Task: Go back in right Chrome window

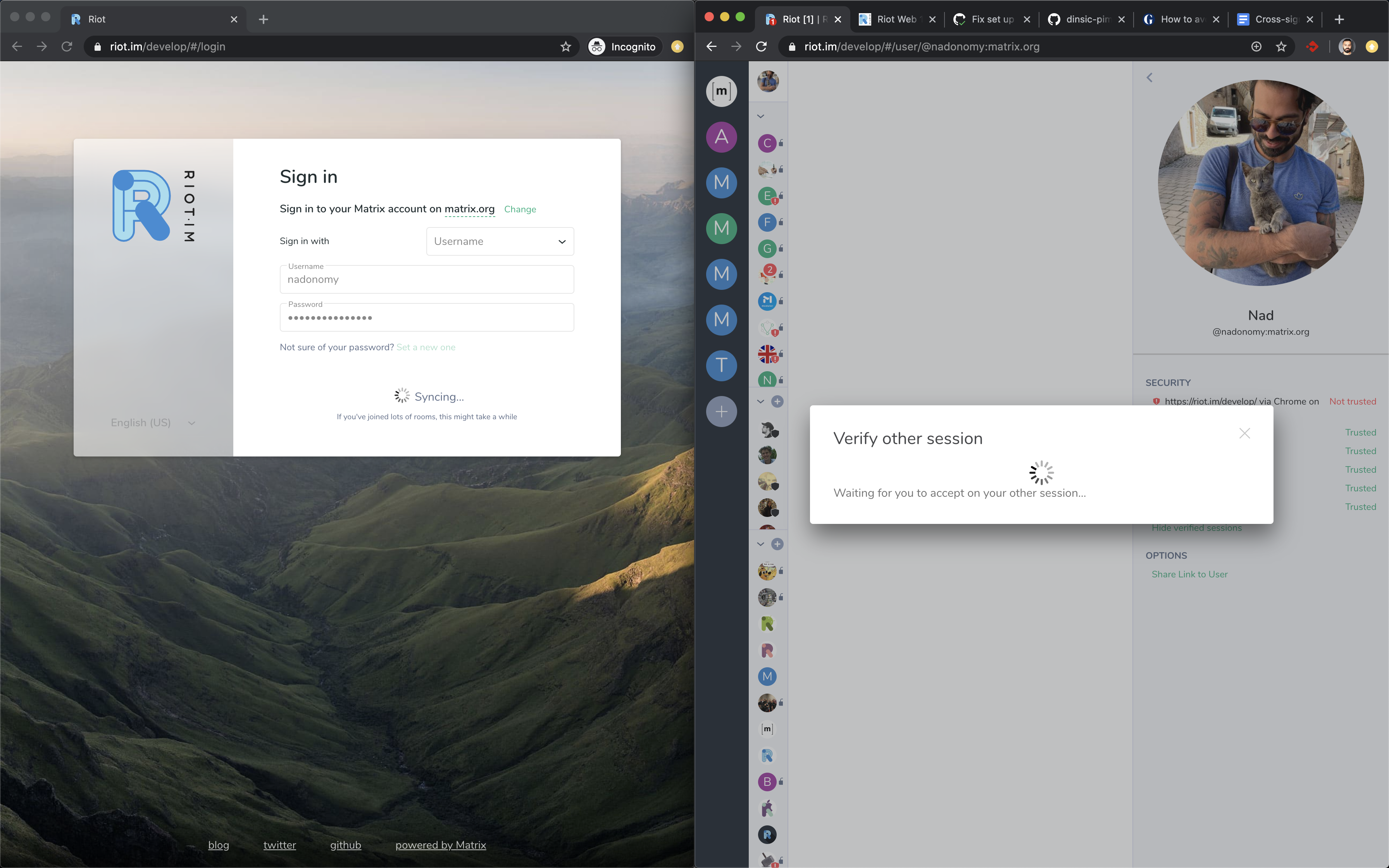Action: point(712,46)
